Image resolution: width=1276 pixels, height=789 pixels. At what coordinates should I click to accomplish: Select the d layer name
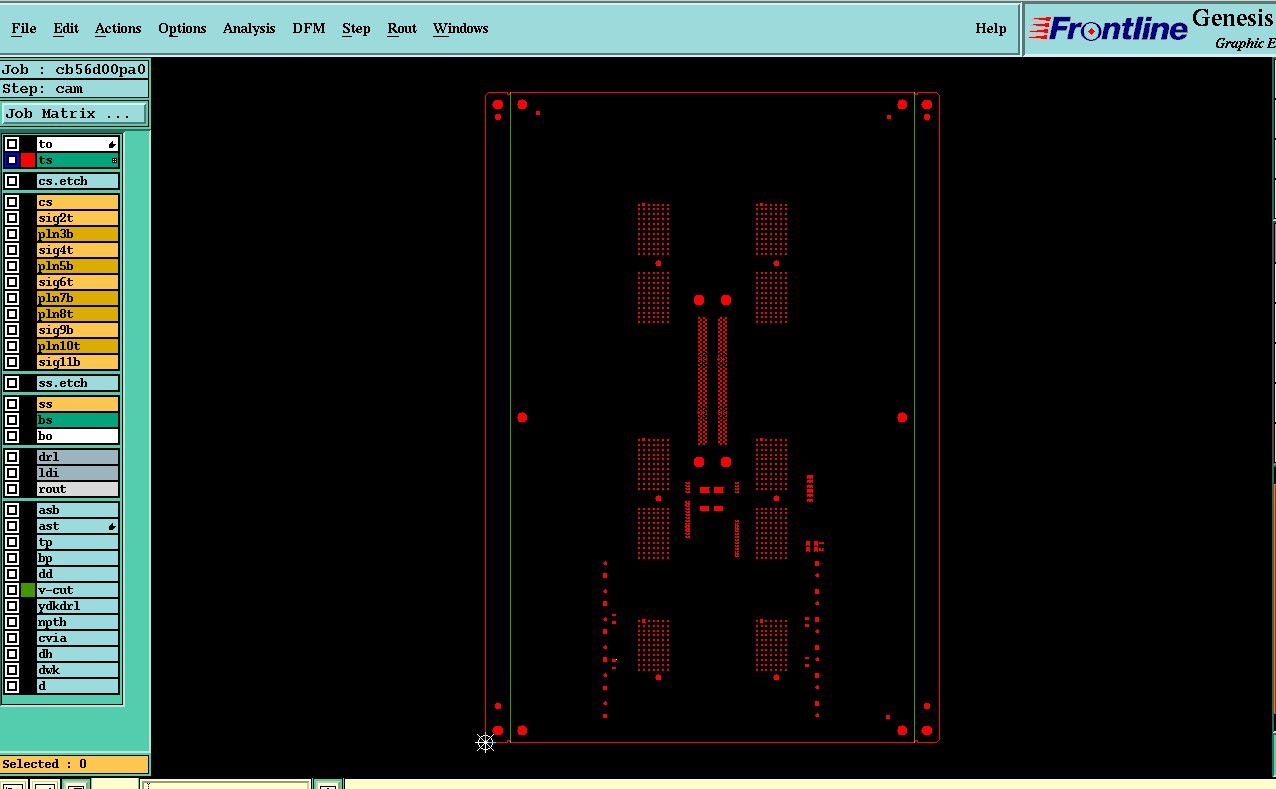point(78,686)
